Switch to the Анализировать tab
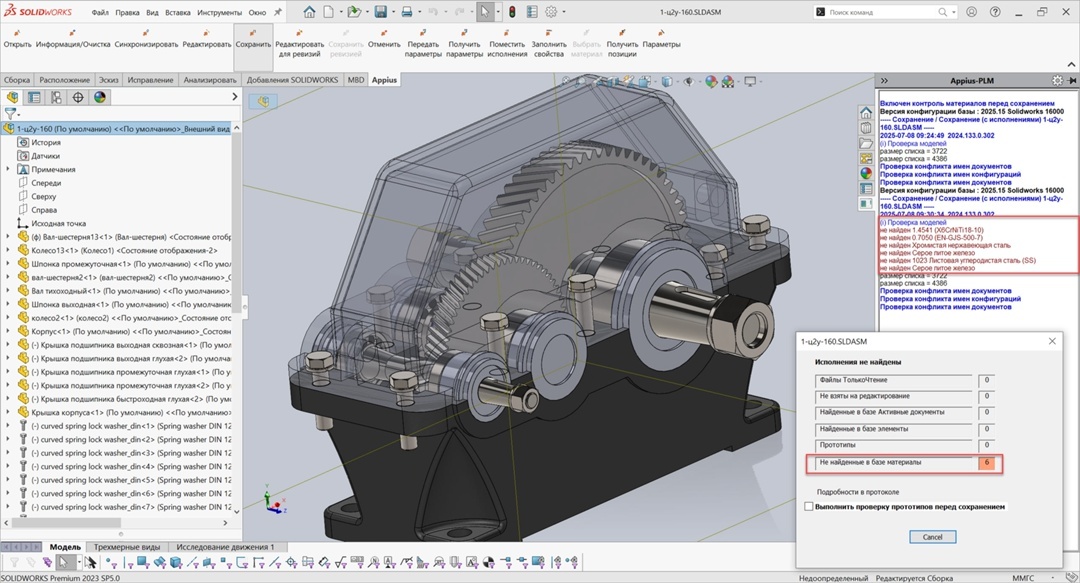This screenshot has width=1080, height=583. coord(209,80)
